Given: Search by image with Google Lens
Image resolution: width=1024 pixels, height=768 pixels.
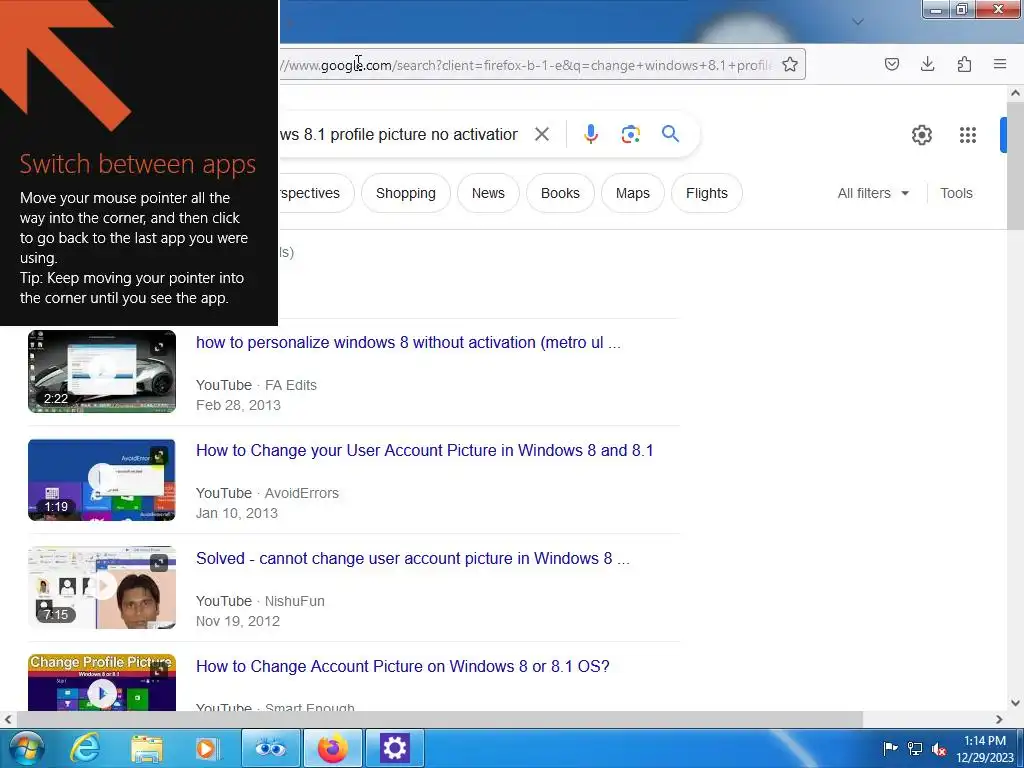Looking at the screenshot, I should click(x=630, y=135).
